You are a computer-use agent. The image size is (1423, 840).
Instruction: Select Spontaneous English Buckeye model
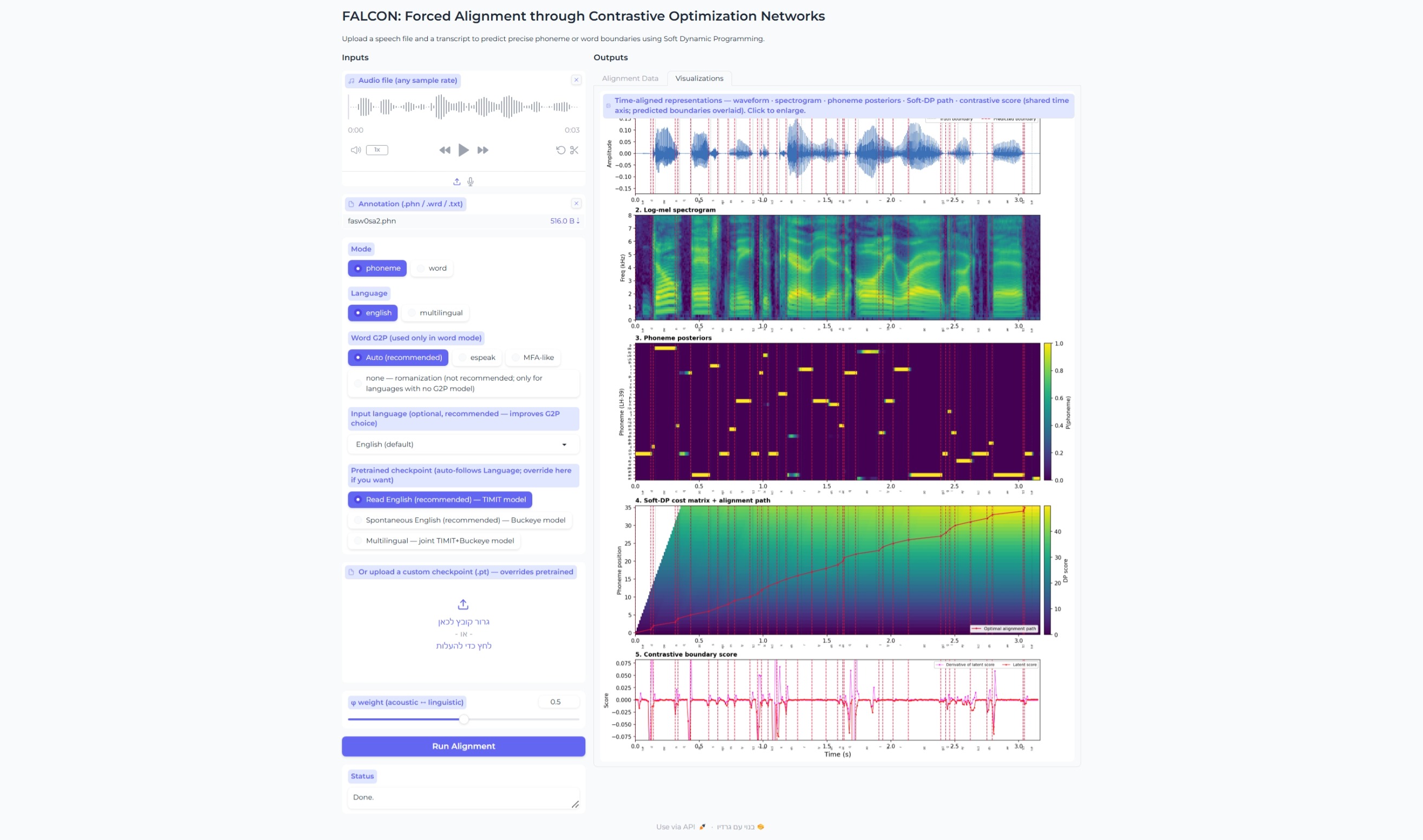pyautogui.click(x=460, y=520)
